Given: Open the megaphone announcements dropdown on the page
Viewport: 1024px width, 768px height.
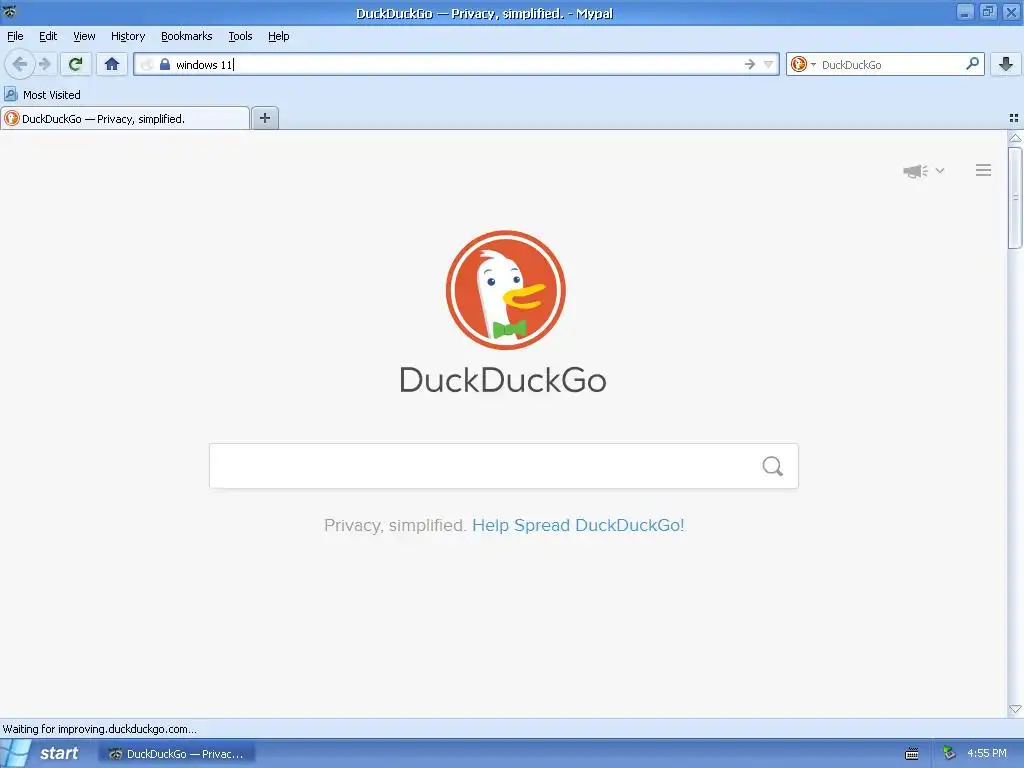Looking at the screenshot, I should tap(923, 170).
